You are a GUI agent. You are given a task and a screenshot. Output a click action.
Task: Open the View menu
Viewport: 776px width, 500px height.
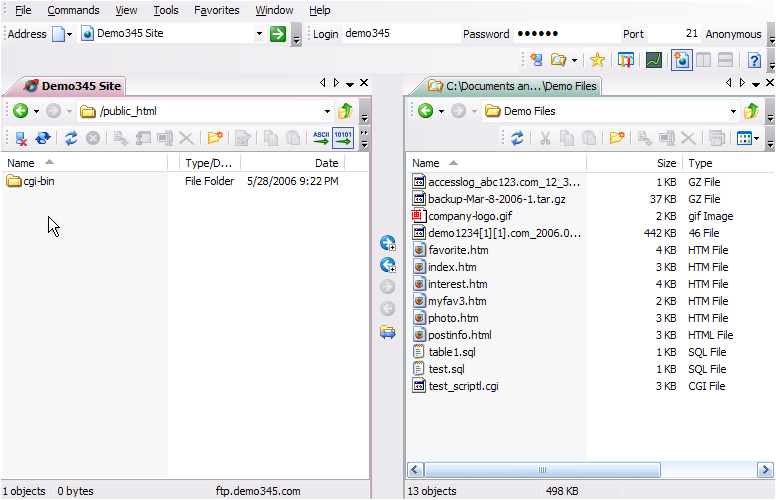point(126,10)
